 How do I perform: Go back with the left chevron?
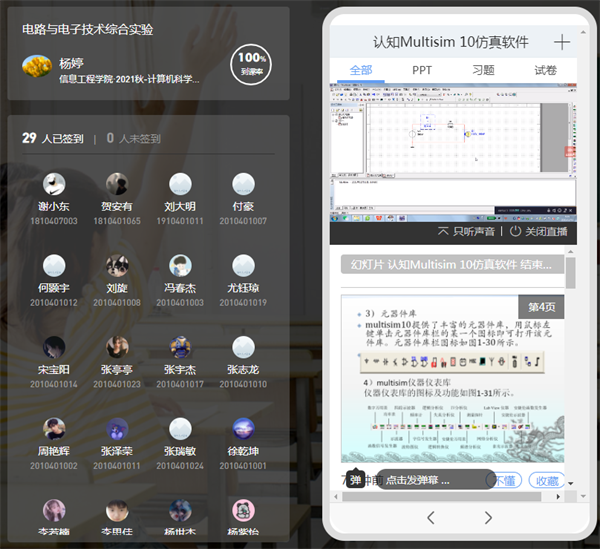[431, 517]
